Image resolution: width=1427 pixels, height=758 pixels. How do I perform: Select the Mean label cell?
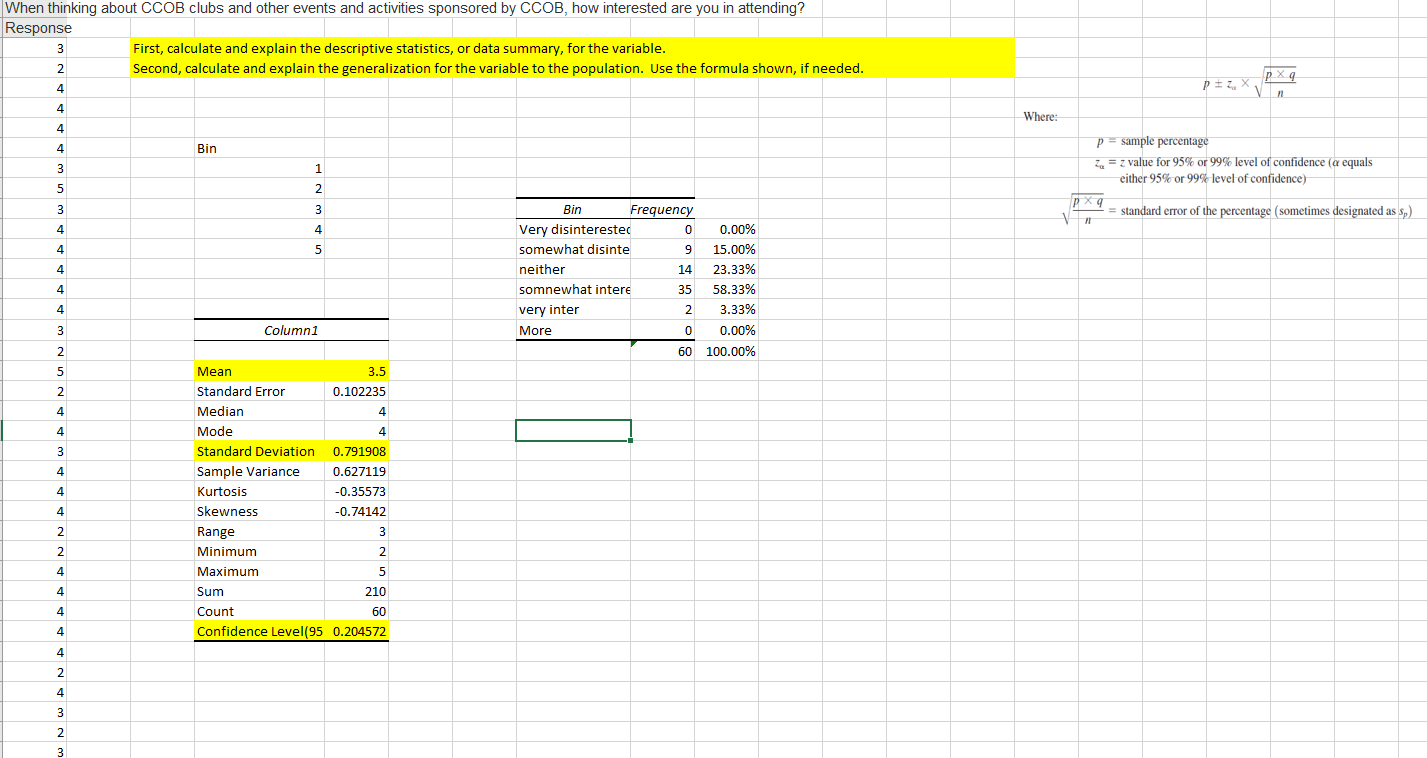[258, 371]
